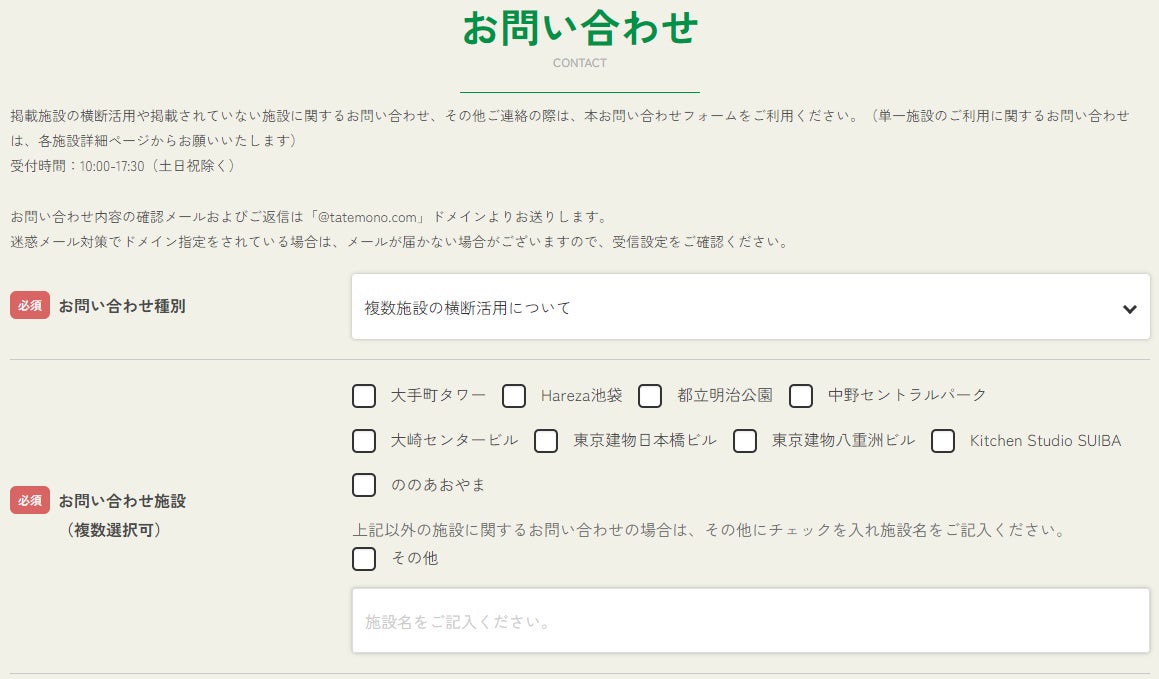Click the dropdown chevron arrow icon
This screenshot has width=1159, height=679.
point(1129,309)
